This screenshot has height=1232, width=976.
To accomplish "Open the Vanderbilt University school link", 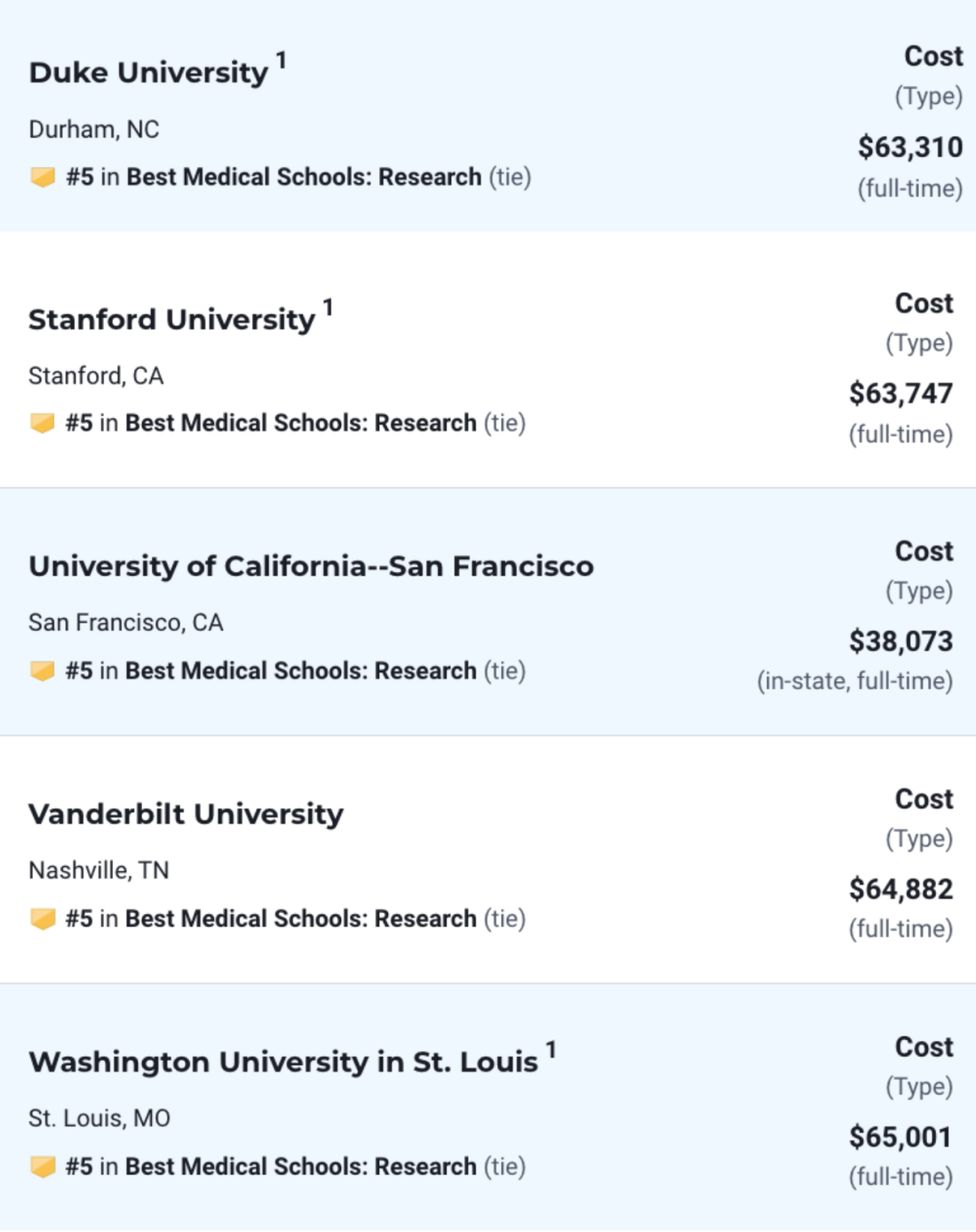I will pyautogui.click(x=186, y=815).
